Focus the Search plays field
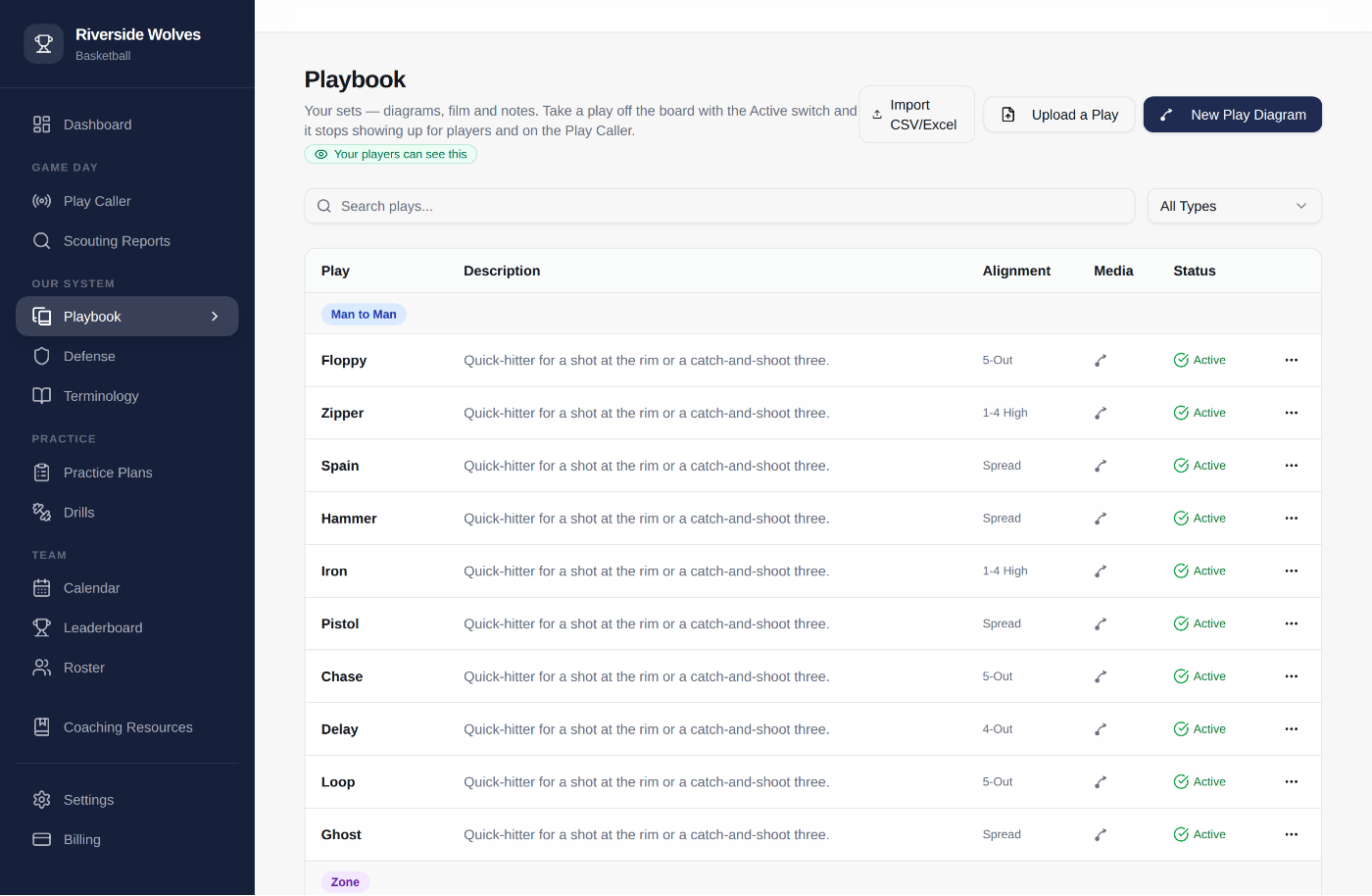The image size is (1372, 896). (720, 207)
